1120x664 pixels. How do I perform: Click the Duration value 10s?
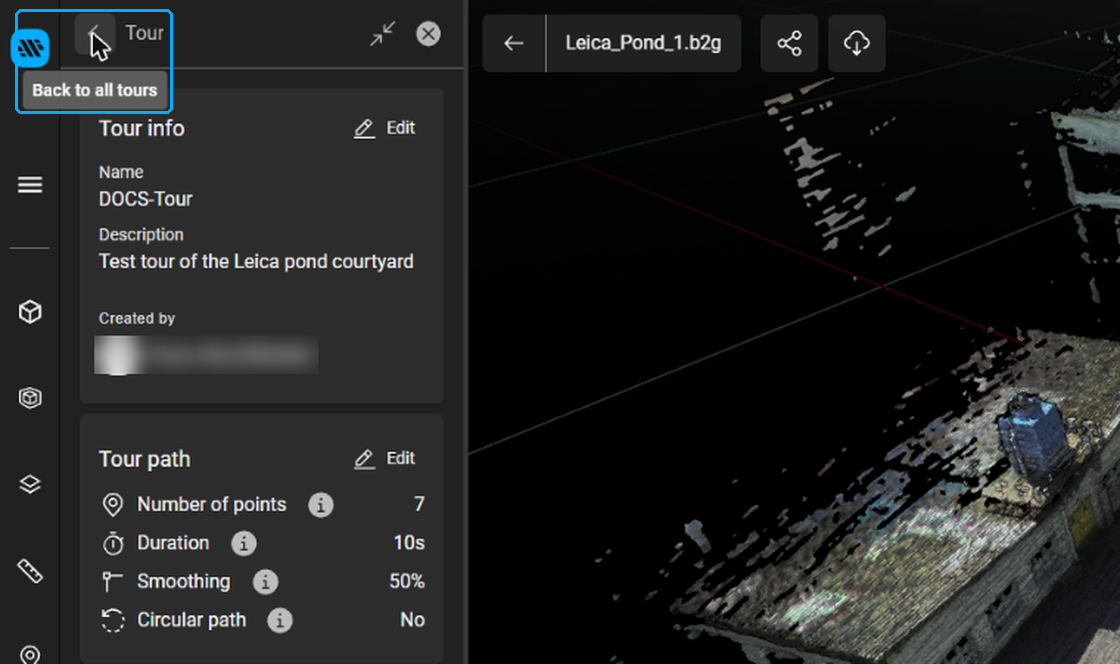[409, 543]
